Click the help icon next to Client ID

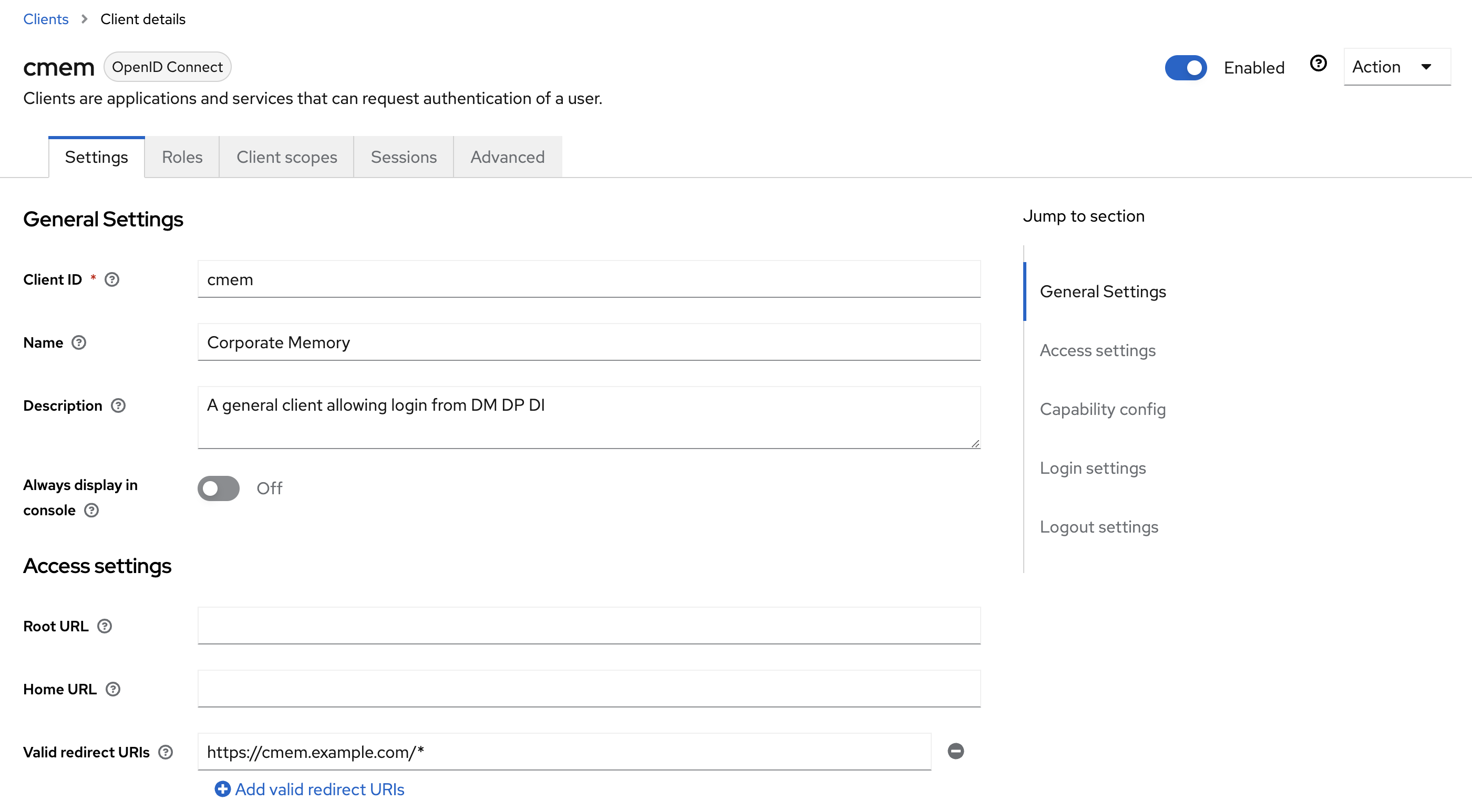(113, 279)
